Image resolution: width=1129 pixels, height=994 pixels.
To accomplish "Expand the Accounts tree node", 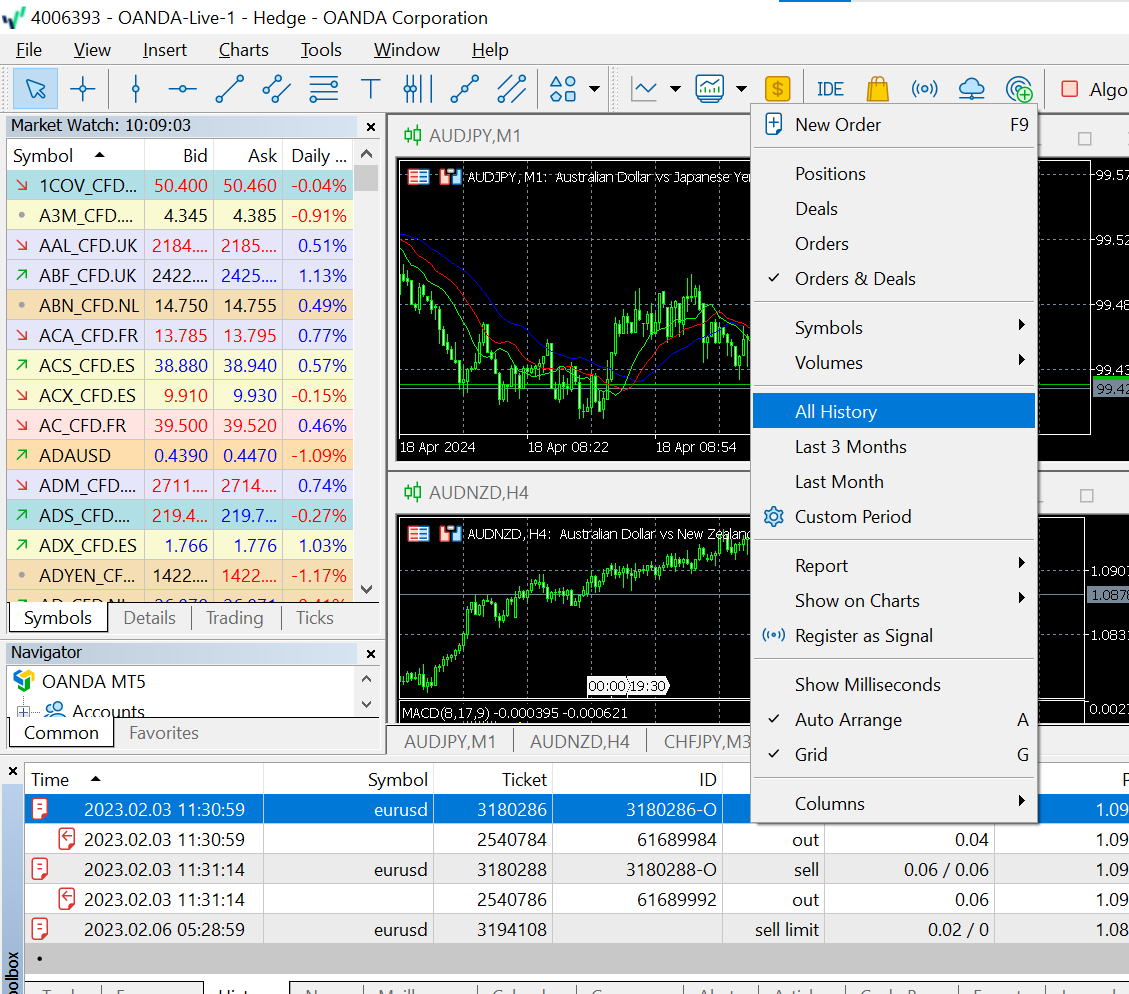I will tap(22, 711).
